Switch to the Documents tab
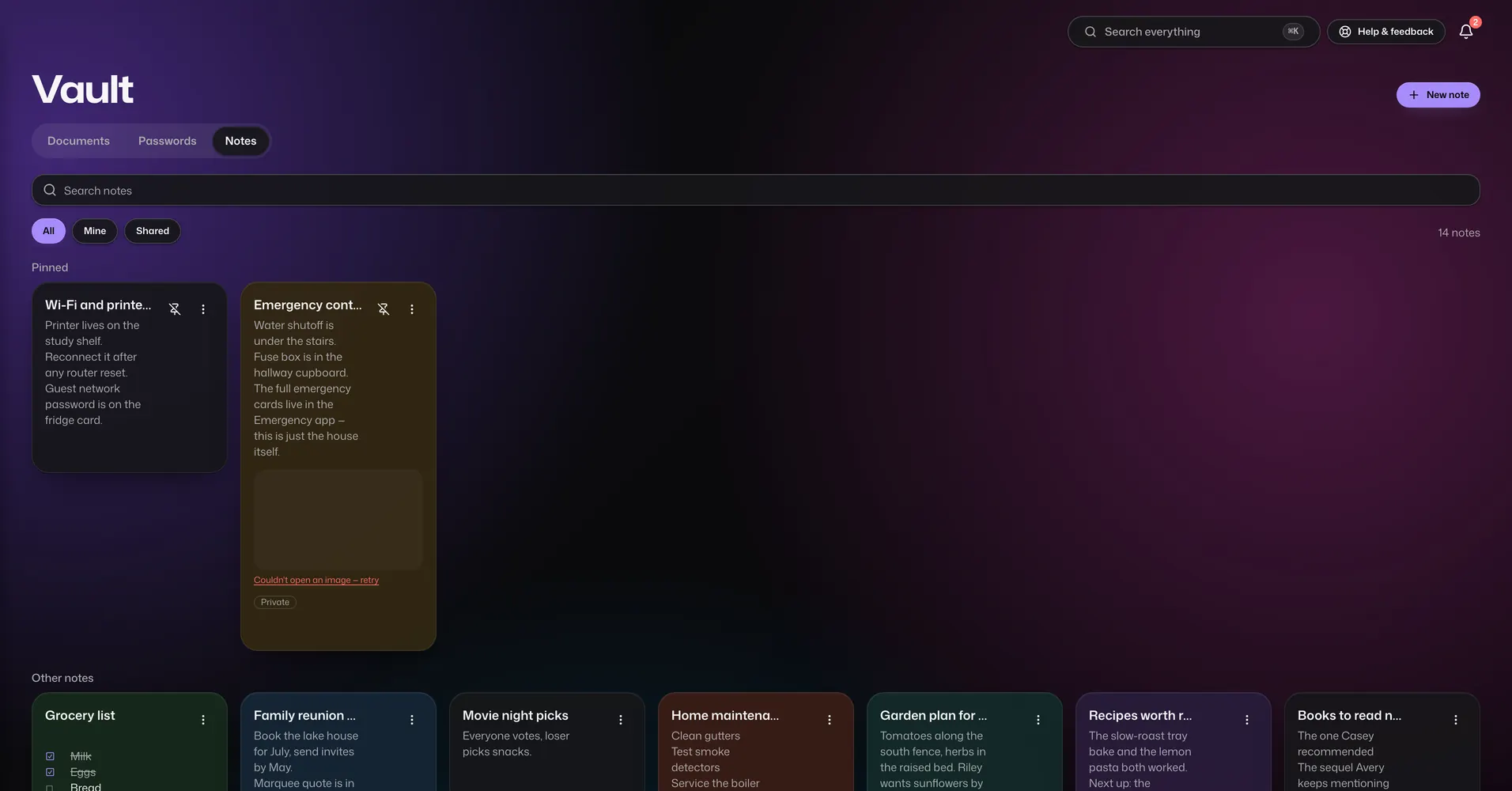 78,141
